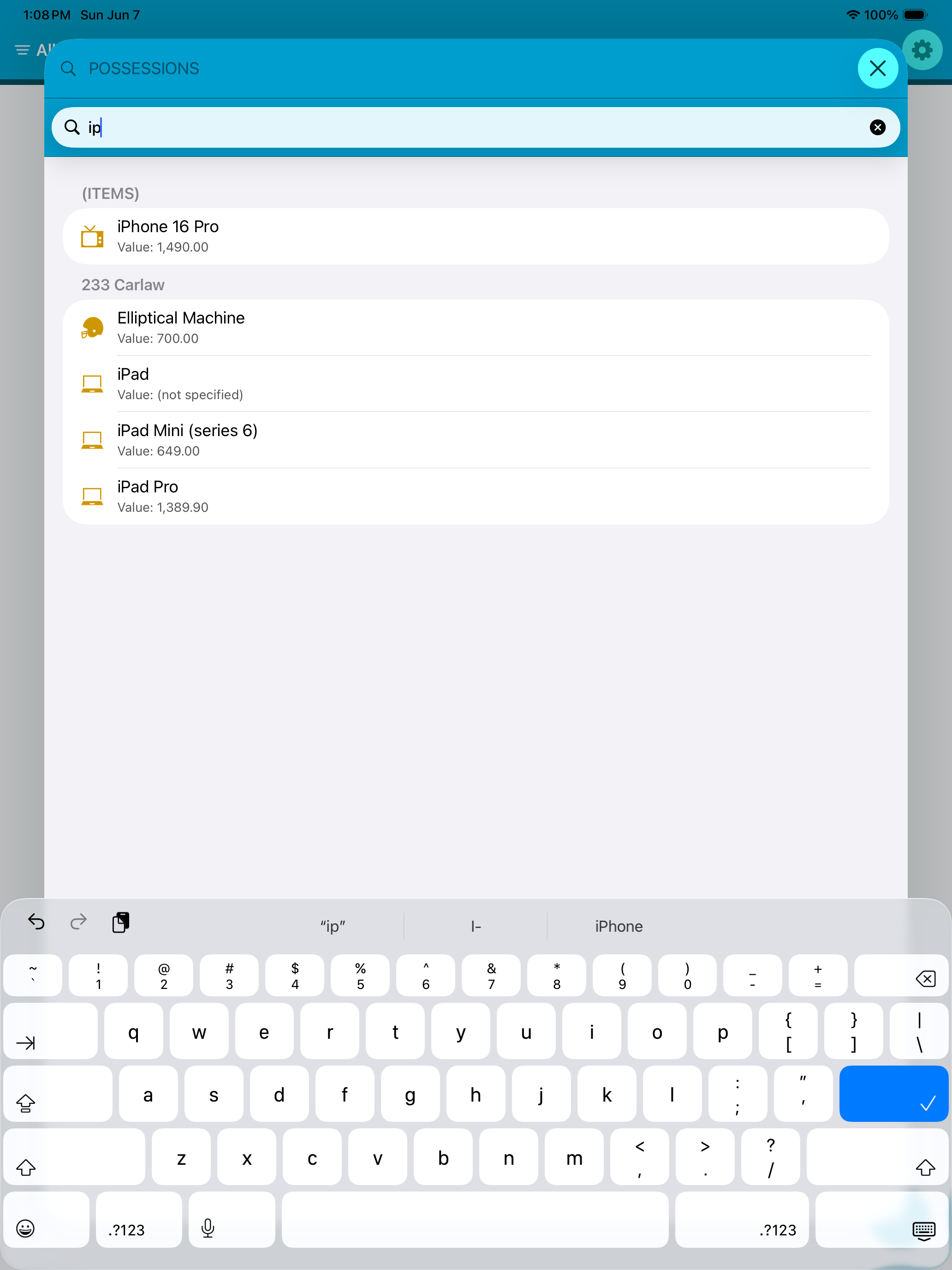Tap the magnifier icon beside POSSESSIONS title

click(x=68, y=68)
